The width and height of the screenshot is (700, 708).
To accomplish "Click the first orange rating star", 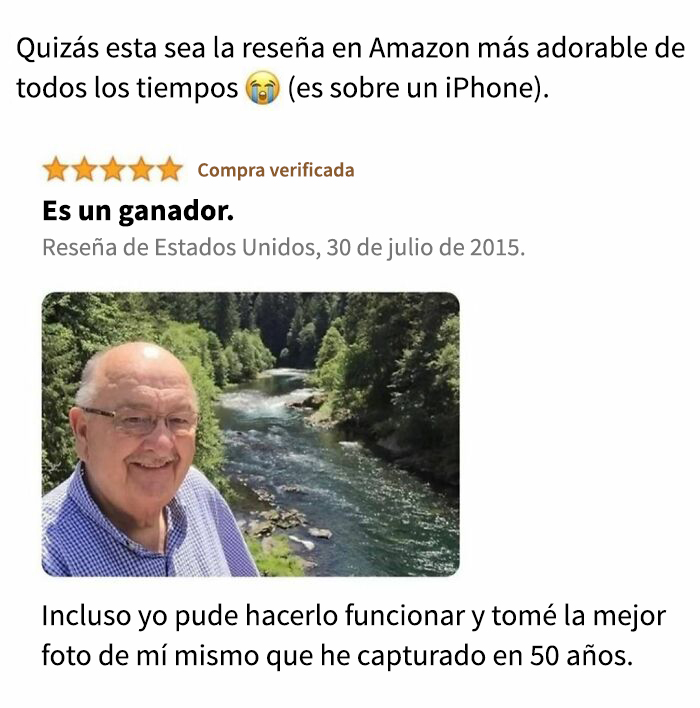I will pyautogui.click(x=56, y=169).
